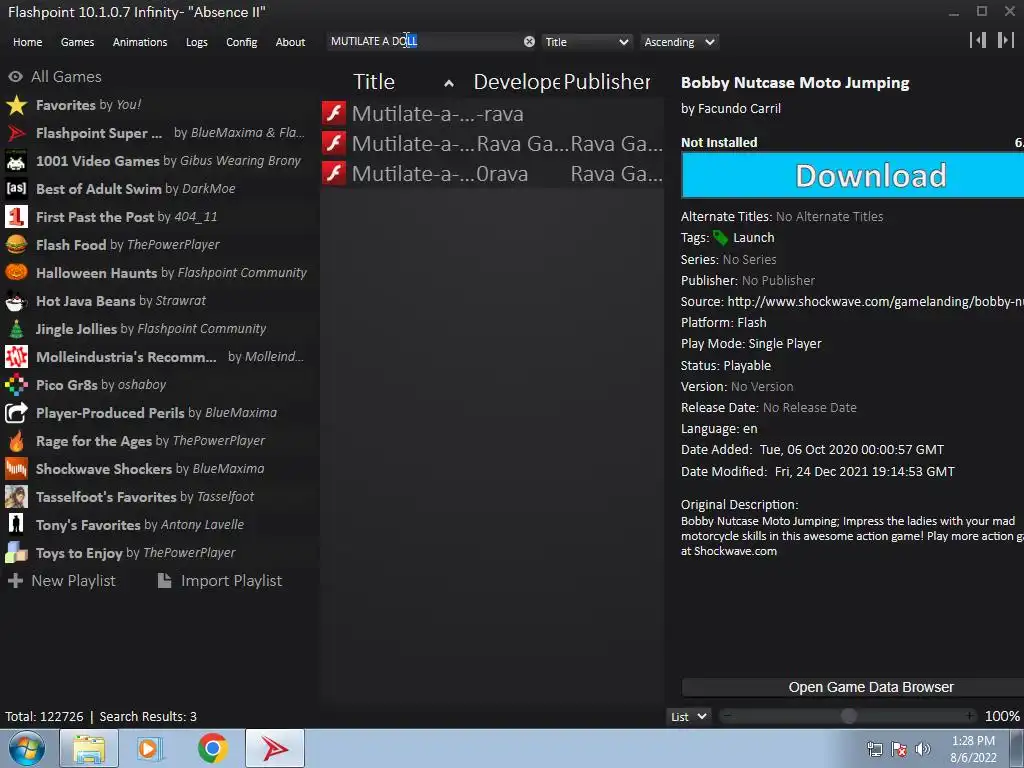
Task: Toggle the left sidebar panel icon
Action: [978, 40]
